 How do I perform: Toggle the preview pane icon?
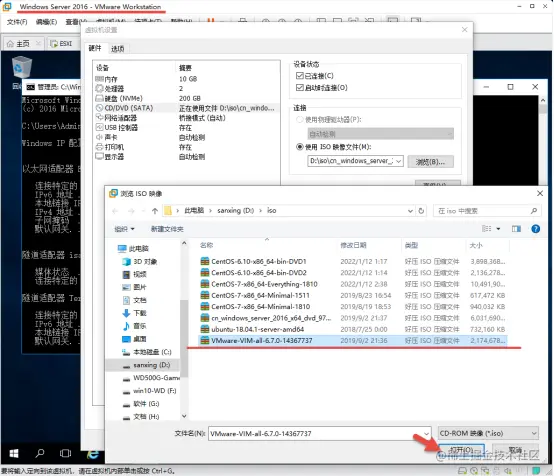click(516, 229)
